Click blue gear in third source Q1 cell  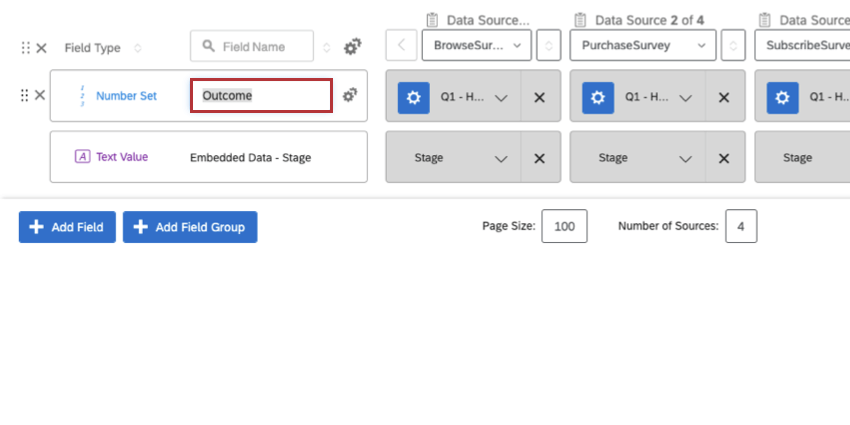782,97
